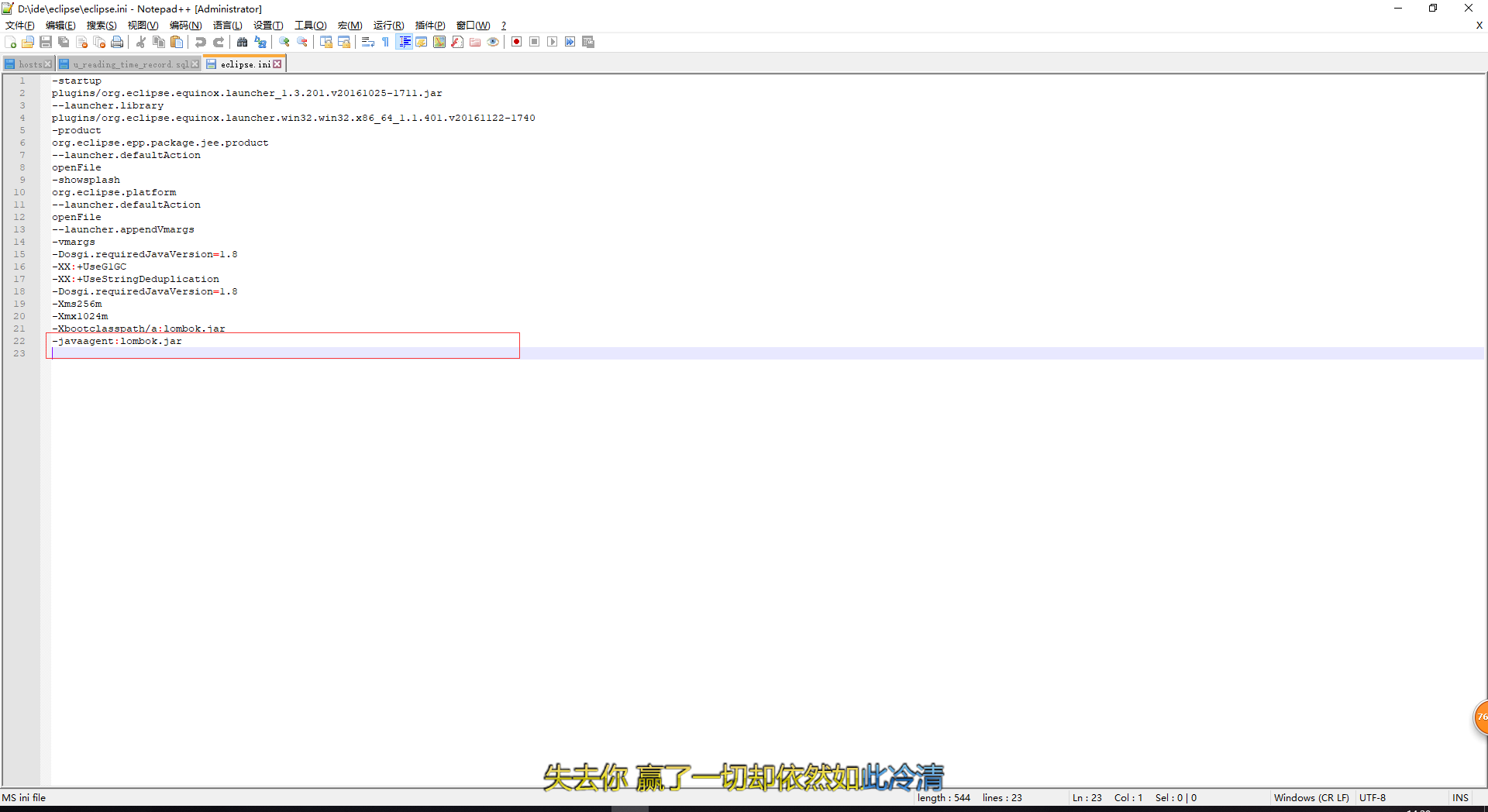
Task: Click the Zoom In icon
Action: pos(284,42)
